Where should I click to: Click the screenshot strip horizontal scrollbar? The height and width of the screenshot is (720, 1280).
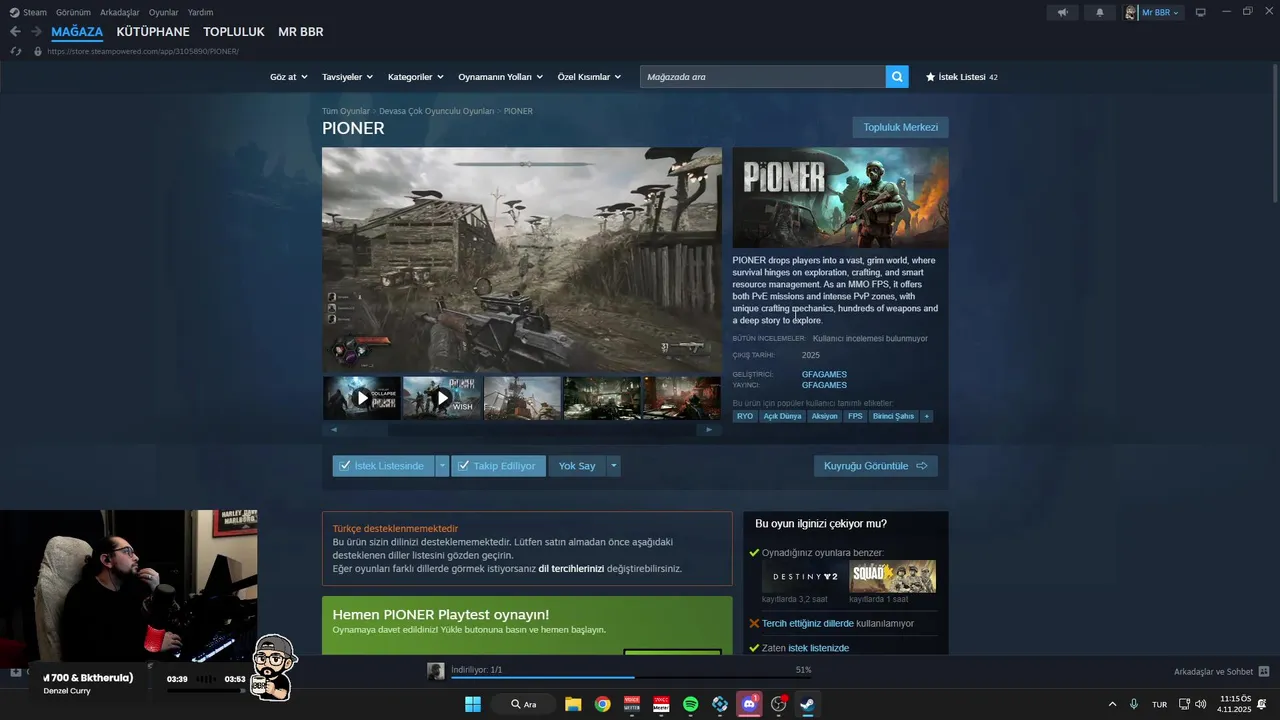pos(521,429)
